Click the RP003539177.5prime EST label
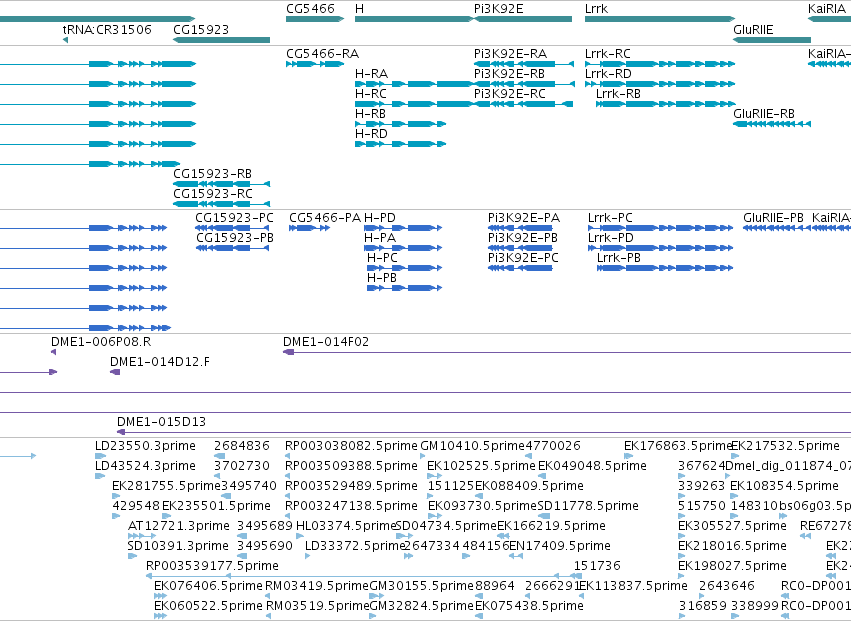Screen dimensions: 851x621 tap(212, 566)
